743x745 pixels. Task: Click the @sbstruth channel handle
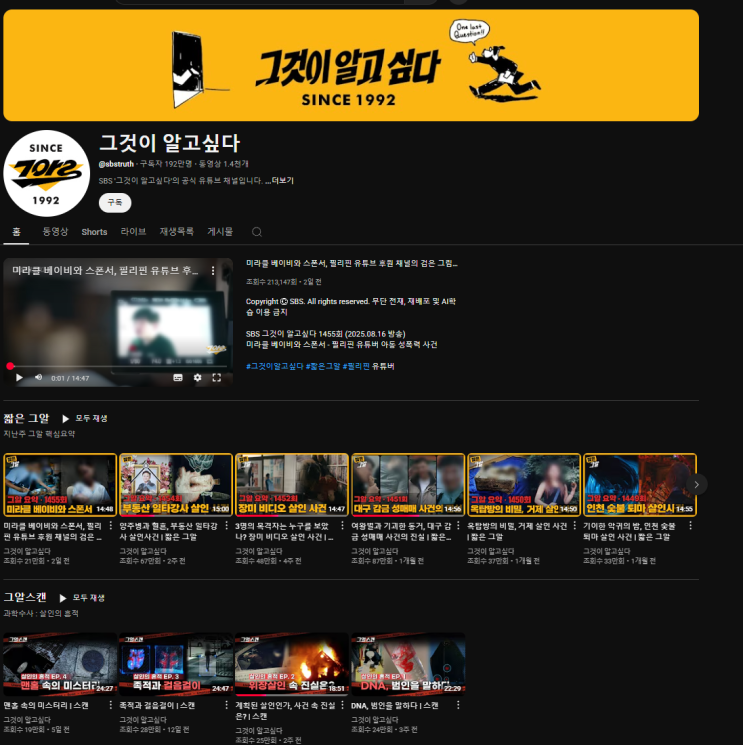[116, 164]
